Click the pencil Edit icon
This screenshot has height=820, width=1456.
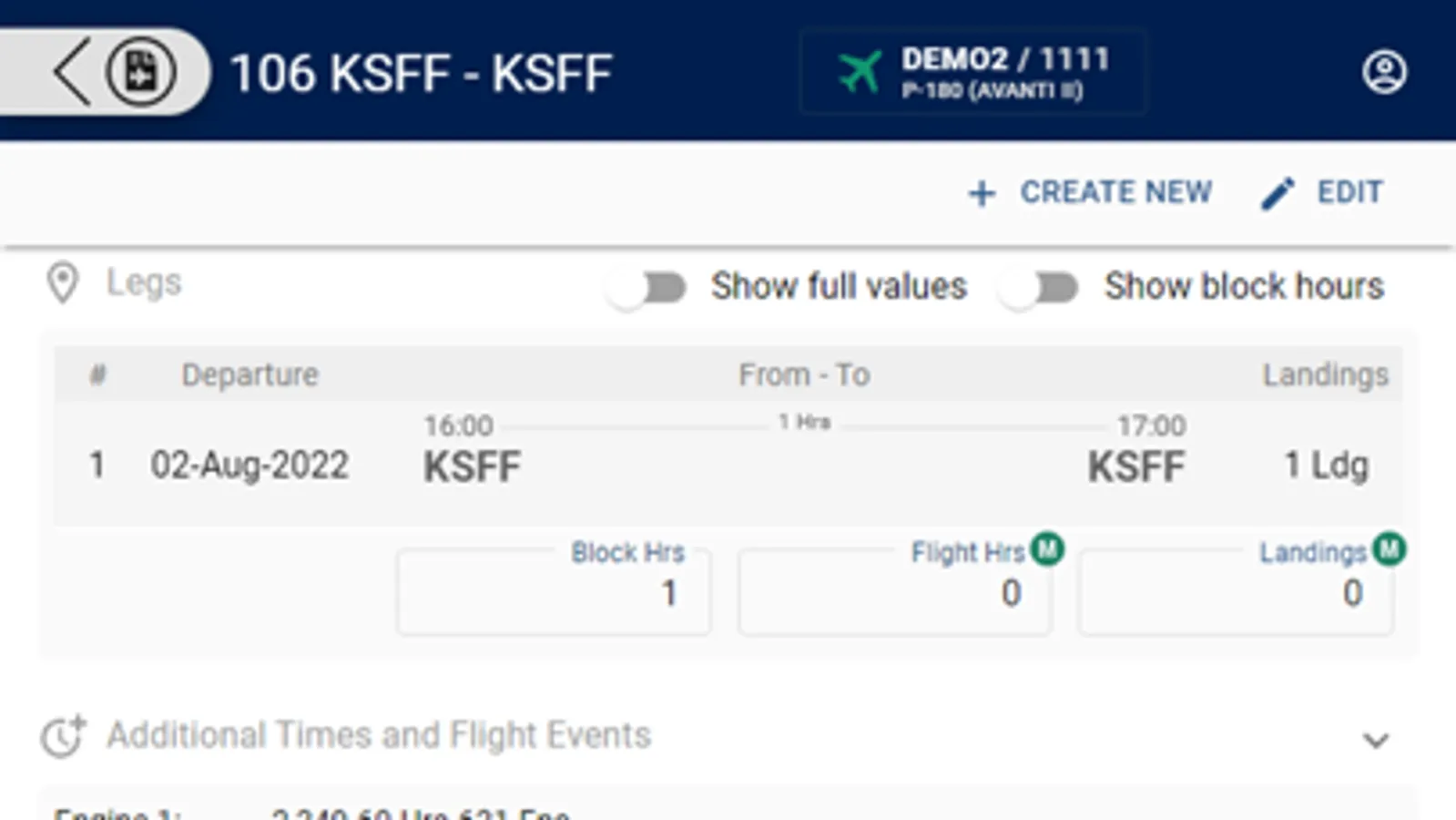click(1278, 193)
